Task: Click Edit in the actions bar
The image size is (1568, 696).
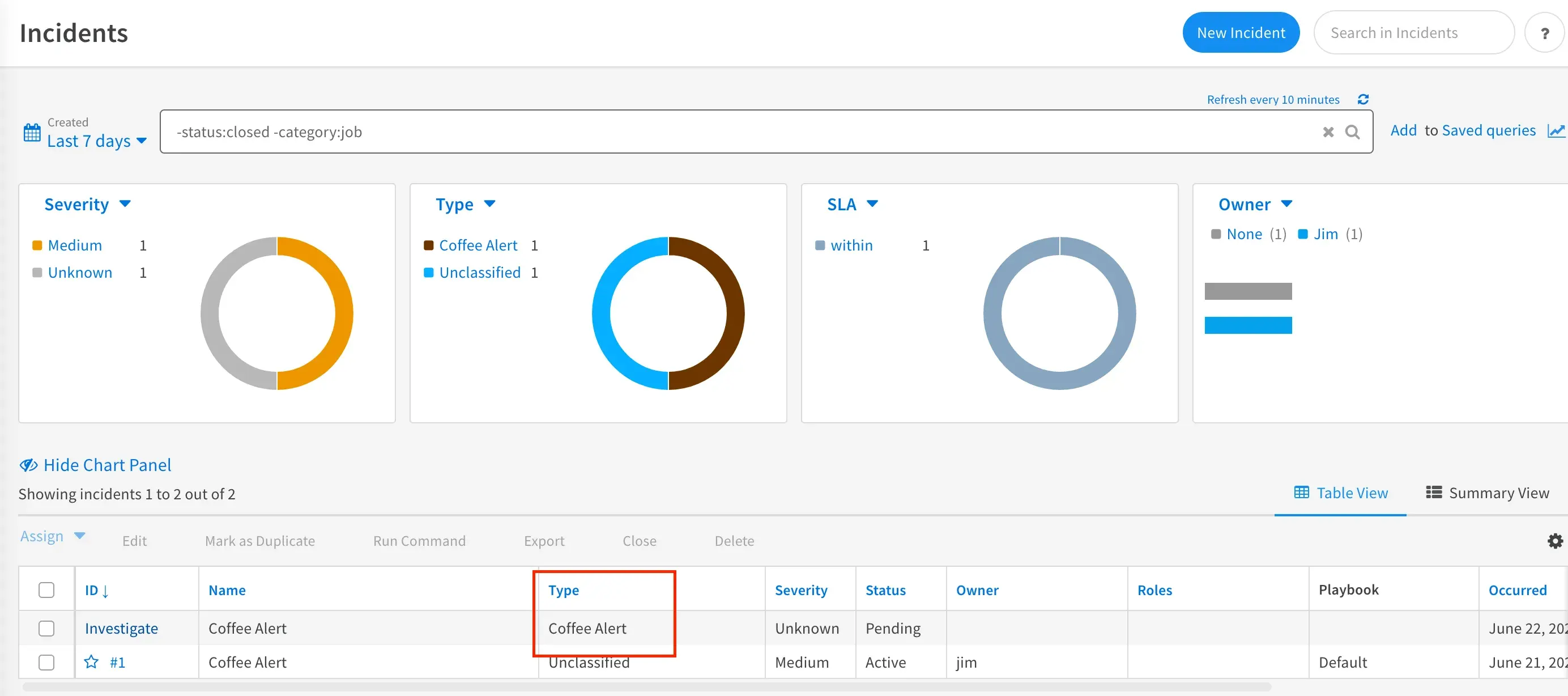Action: pyautogui.click(x=134, y=541)
